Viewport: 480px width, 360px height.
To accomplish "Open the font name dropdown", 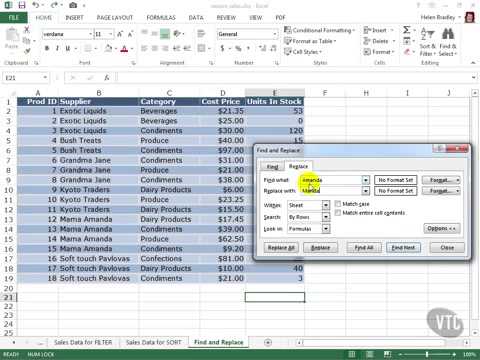I will [90, 34].
